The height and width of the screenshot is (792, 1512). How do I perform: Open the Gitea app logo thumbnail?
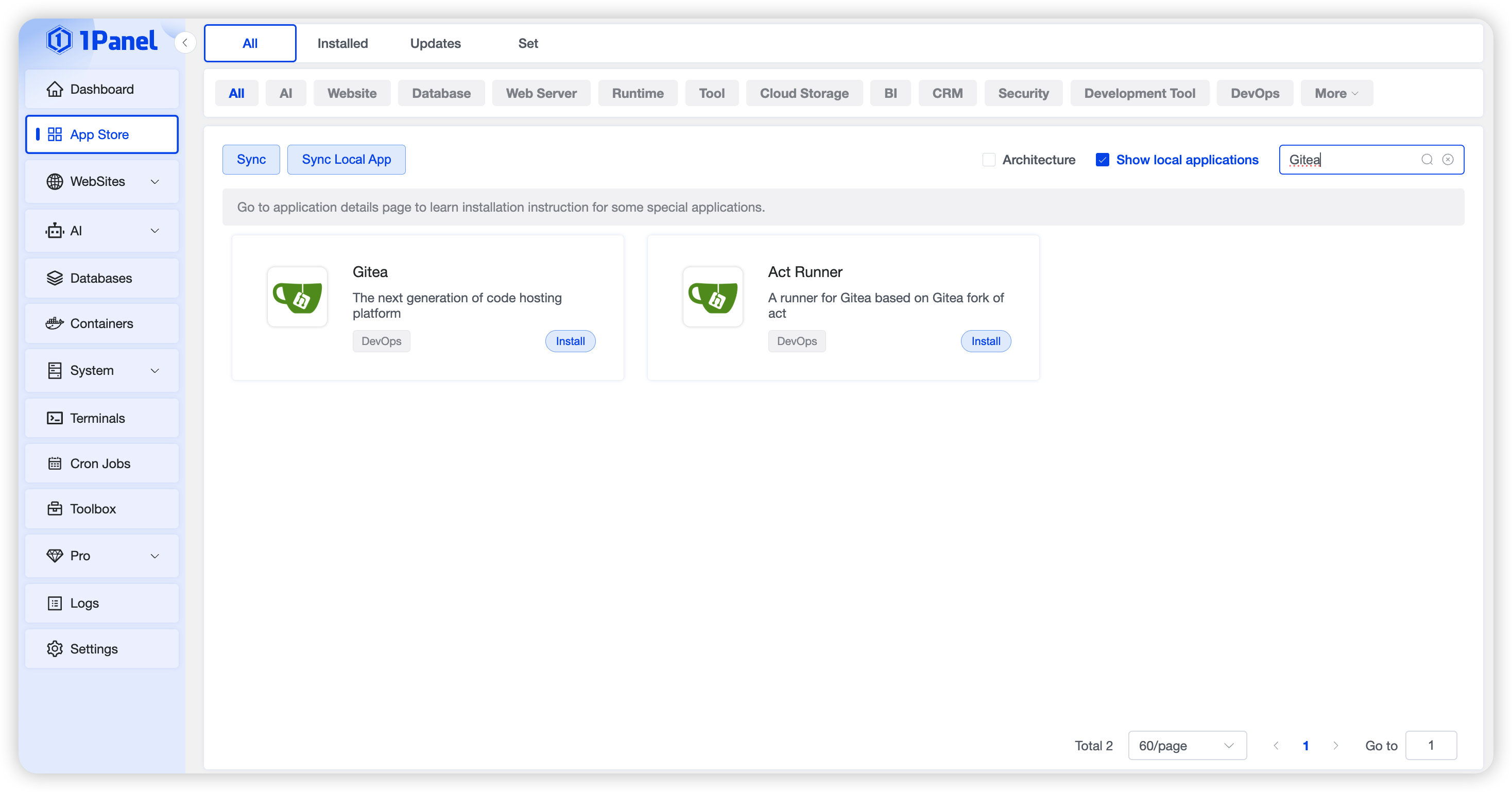[x=298, y=297]
